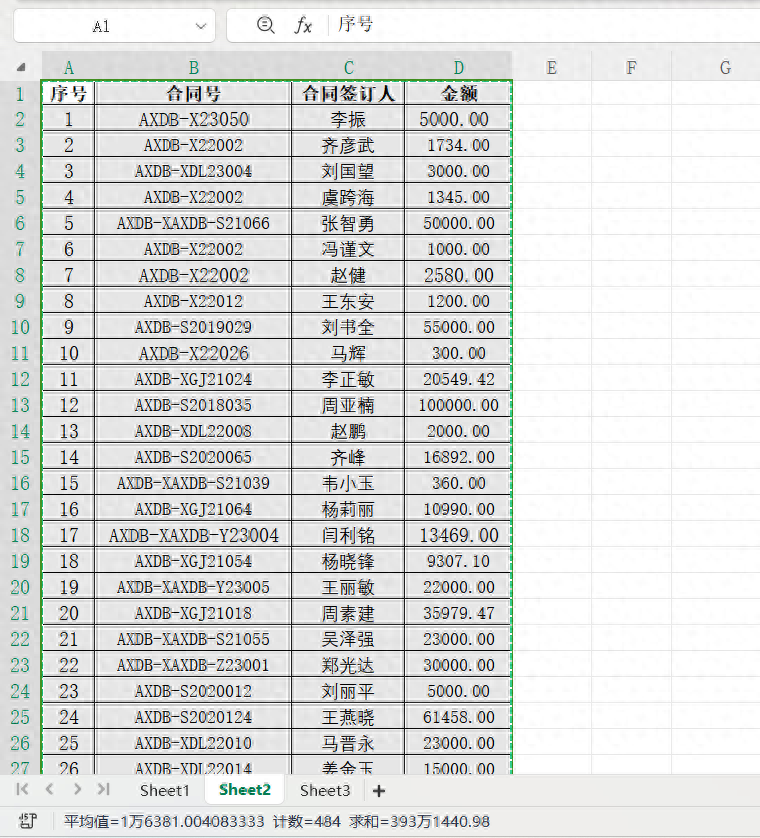This screenshot has width=760, height=838.
Task: Click the status bar settings icon
Action: pos(28,821)
